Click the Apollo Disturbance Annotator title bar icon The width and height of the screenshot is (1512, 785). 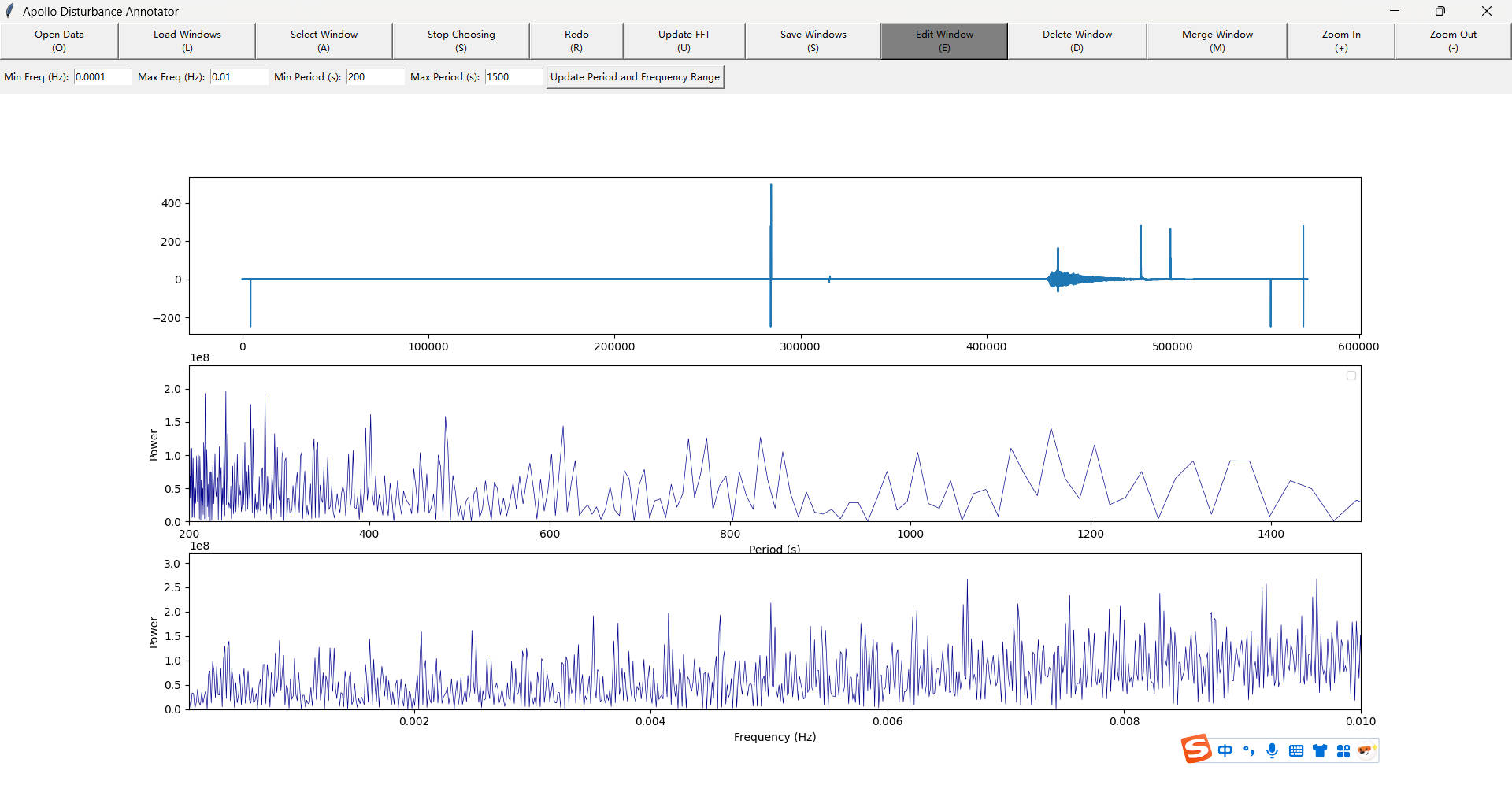coord(10,11)
